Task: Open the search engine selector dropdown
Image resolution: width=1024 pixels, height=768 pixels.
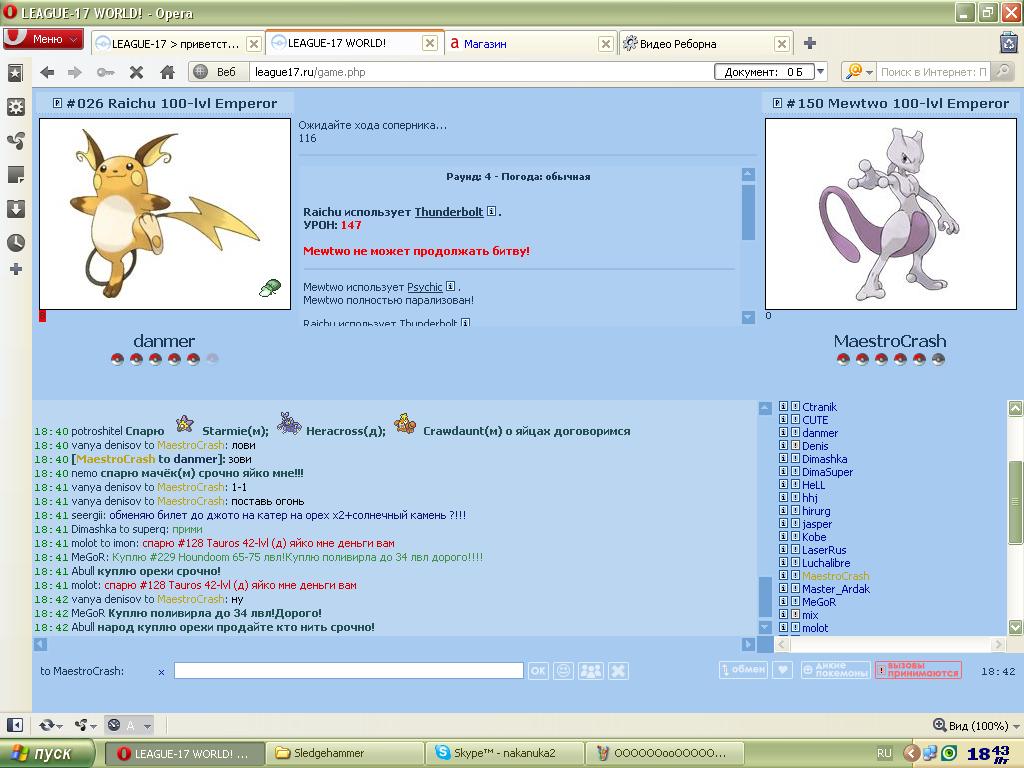Action: point(859,72)
